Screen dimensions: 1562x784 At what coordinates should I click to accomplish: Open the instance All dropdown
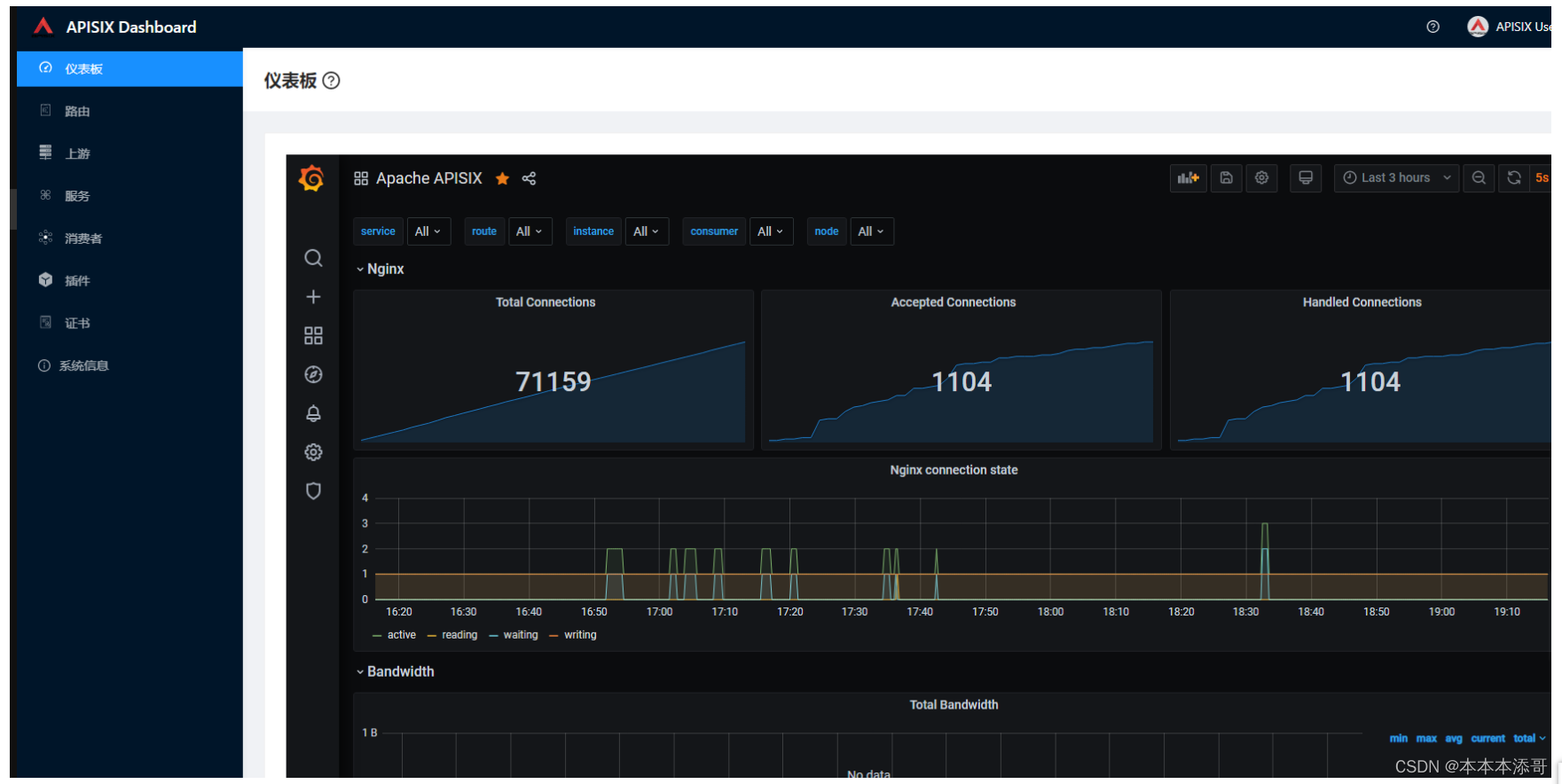point(647,231)
